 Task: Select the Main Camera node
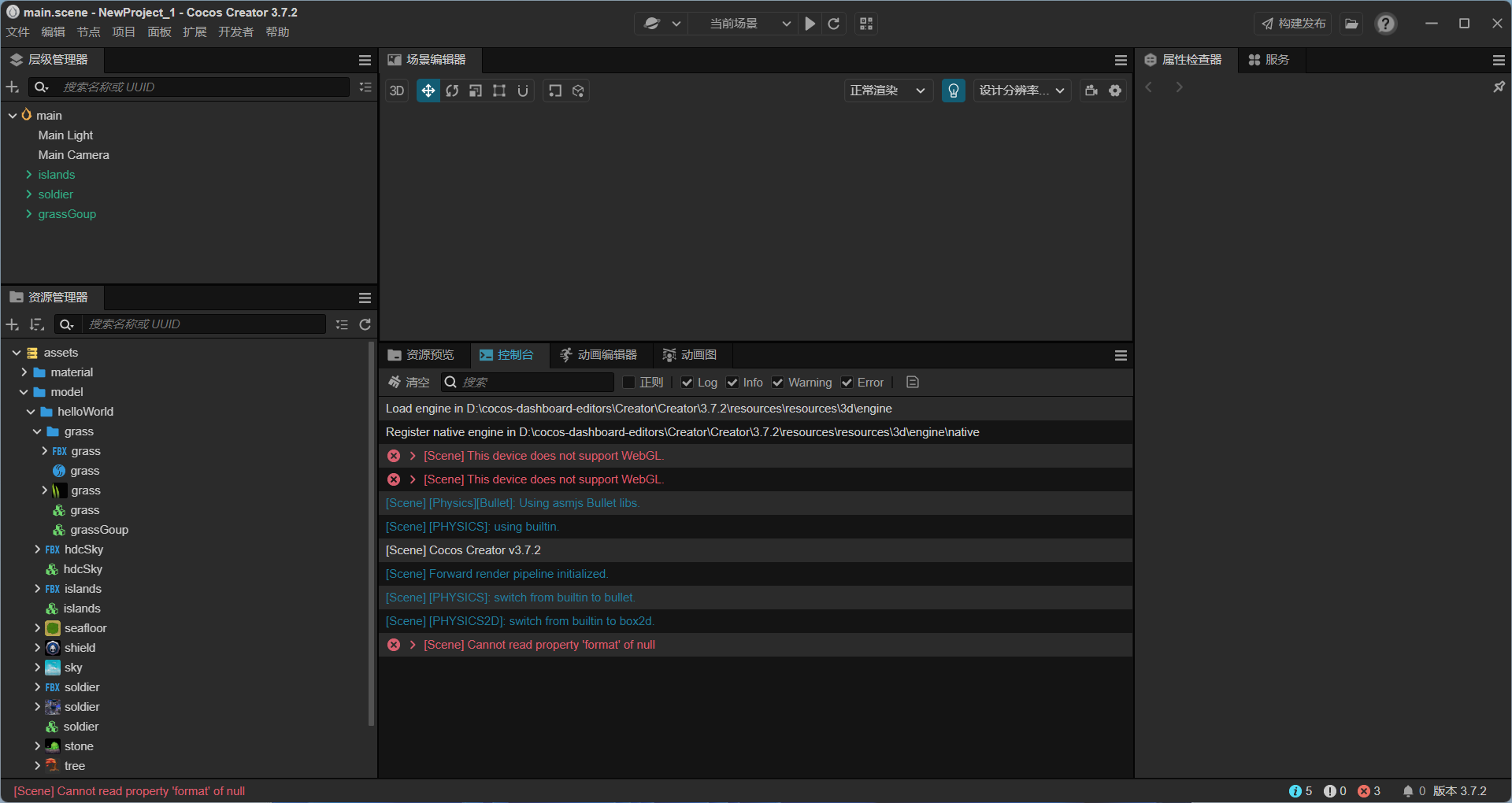(73, 155)
